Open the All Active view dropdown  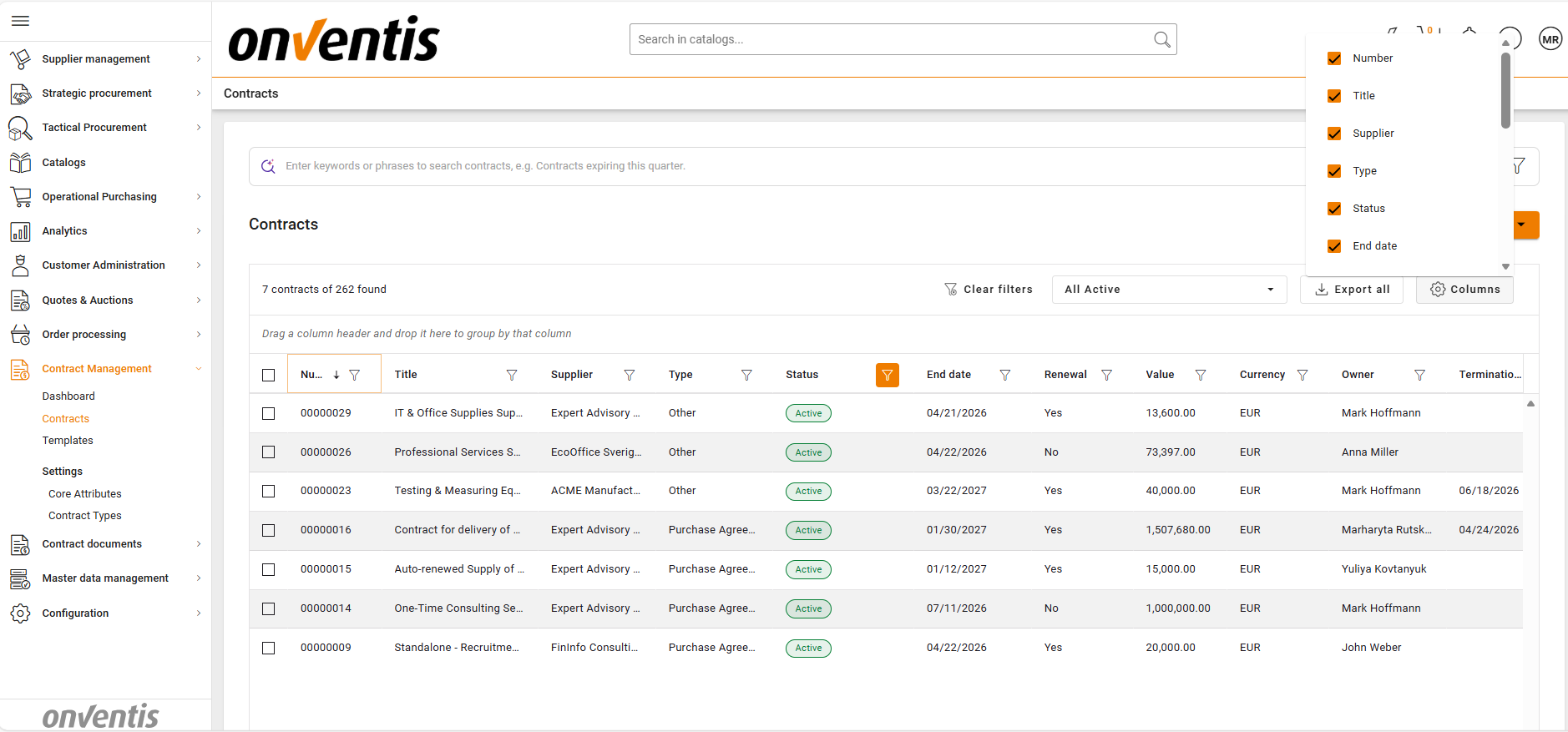[x=1169, y=290]
